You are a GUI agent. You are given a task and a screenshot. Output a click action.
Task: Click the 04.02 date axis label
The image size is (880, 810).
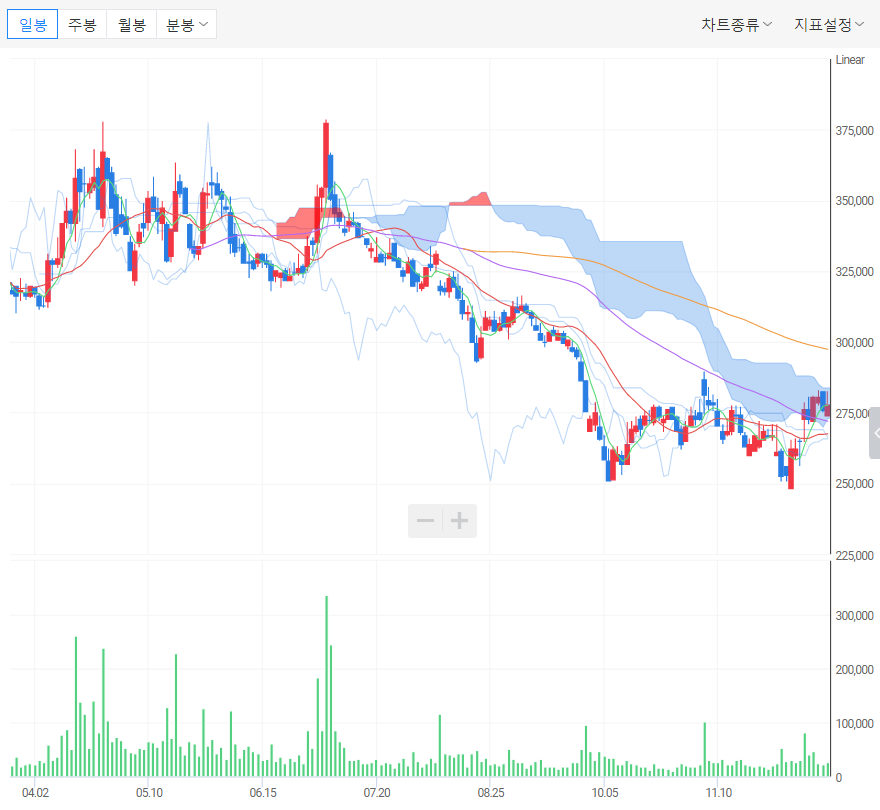35,793
